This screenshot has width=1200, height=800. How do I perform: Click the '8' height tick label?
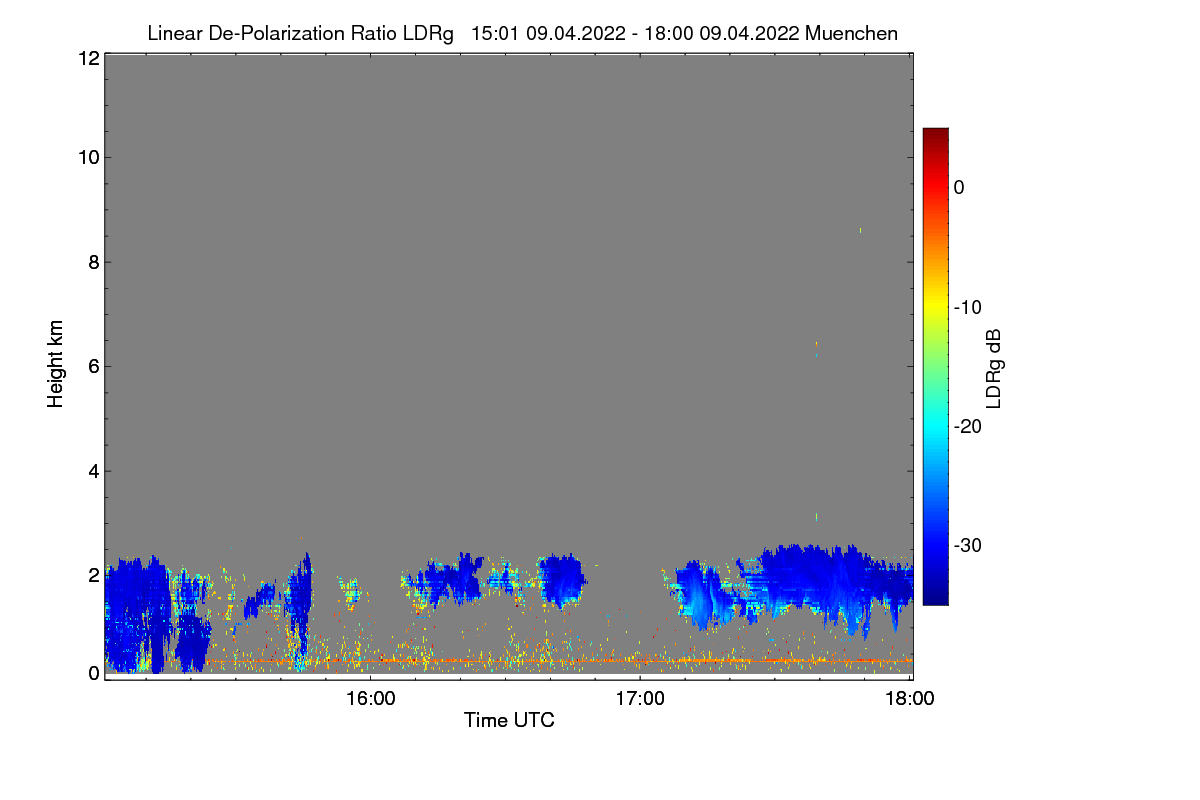tap(93, 262)
